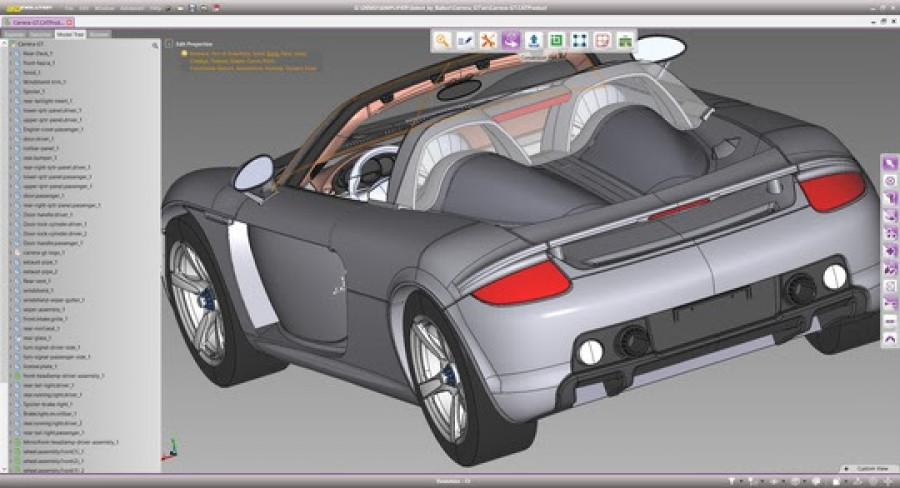
Task: Click the horizontal line icon in right toolbar
Action: click(x=890, y=322)
